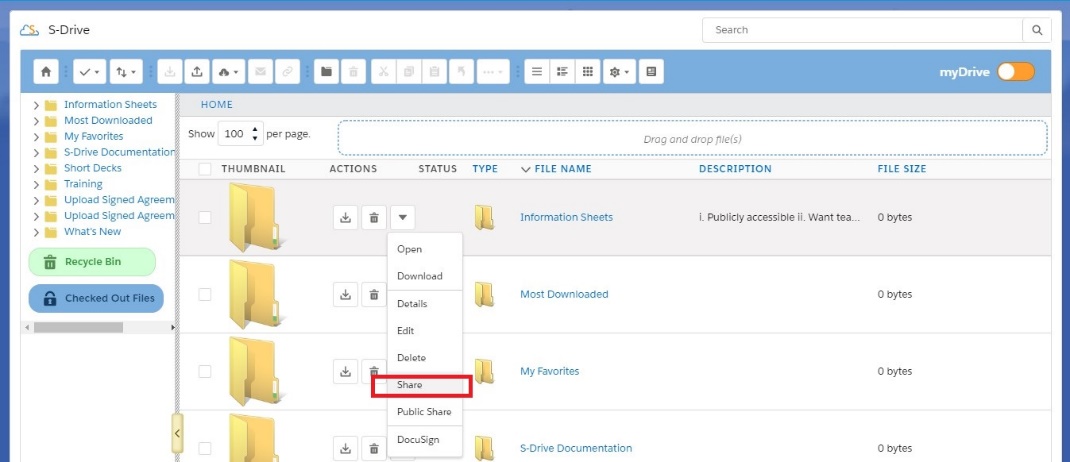This screenshot has width=1070, height=462.
Task: Click the email file toolbar icon
Action: [x=260, y=72]
